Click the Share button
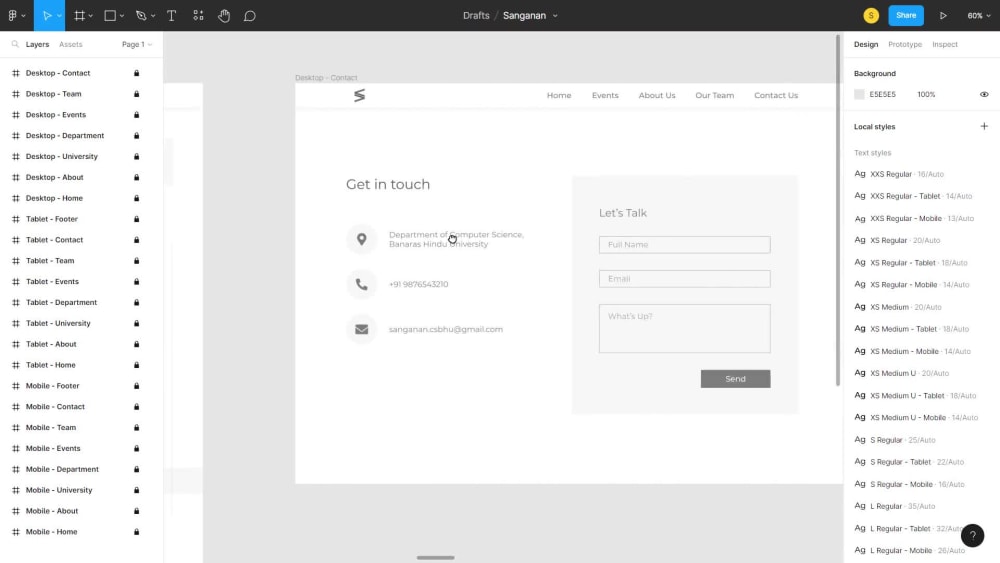This screenshot has width=1000, height=563. pos(906,15)
